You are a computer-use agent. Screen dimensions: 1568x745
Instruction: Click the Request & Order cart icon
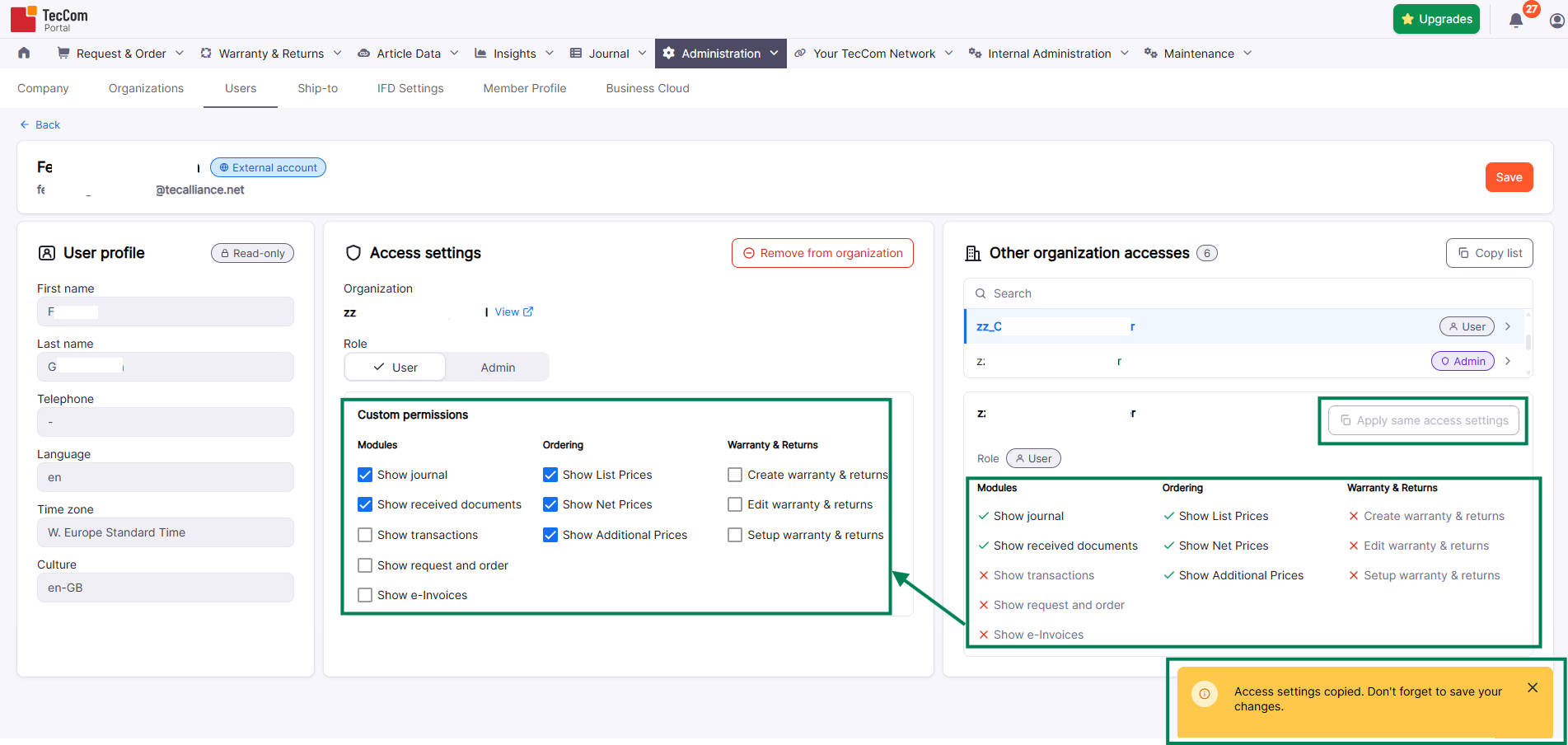63,53
